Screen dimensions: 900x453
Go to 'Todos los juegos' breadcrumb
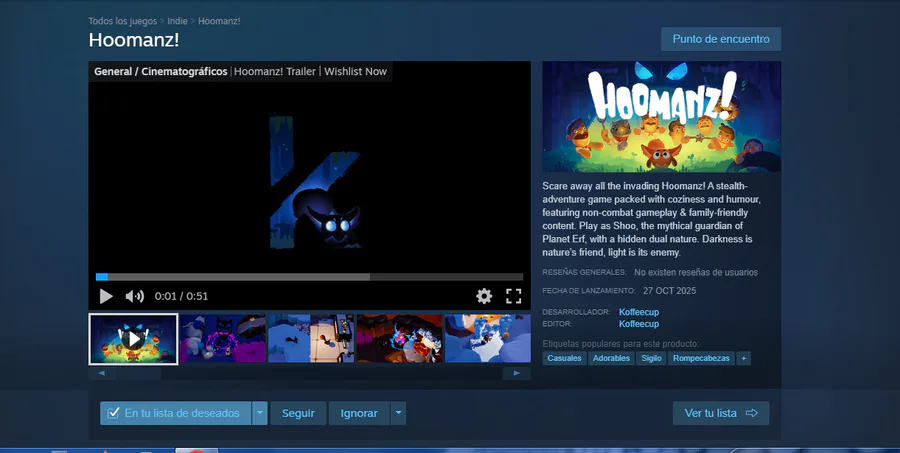(x=123, y=21)
